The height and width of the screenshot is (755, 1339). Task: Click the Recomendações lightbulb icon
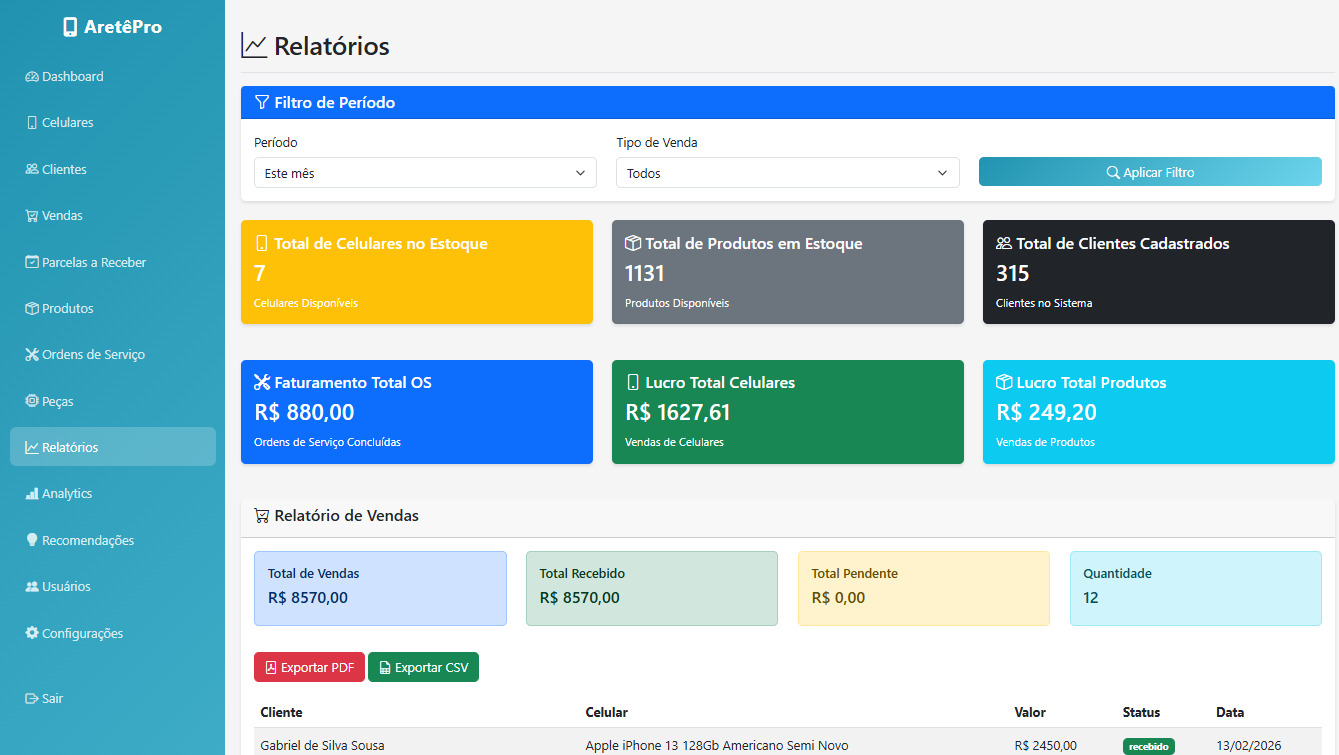pyautogui.click(x=32, y=540)
